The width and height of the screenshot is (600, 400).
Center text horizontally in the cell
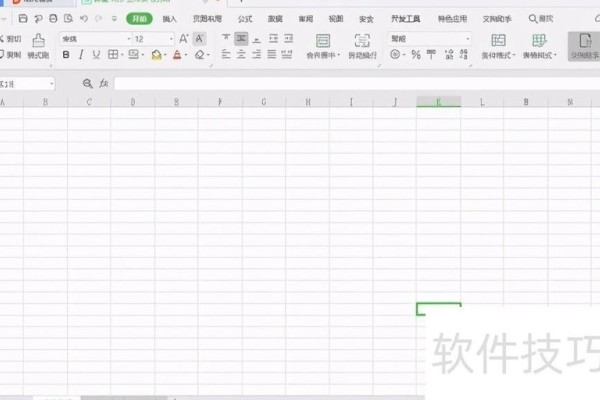[x=241, y=55]
